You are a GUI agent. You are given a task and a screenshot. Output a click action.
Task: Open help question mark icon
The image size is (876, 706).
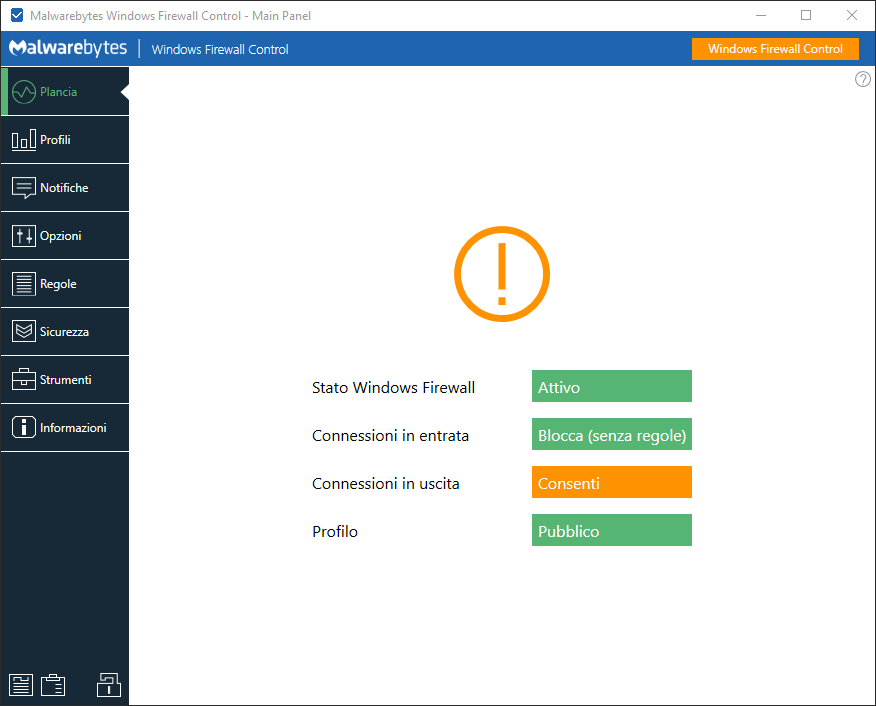pyautogui.click(x=863, y=79)
